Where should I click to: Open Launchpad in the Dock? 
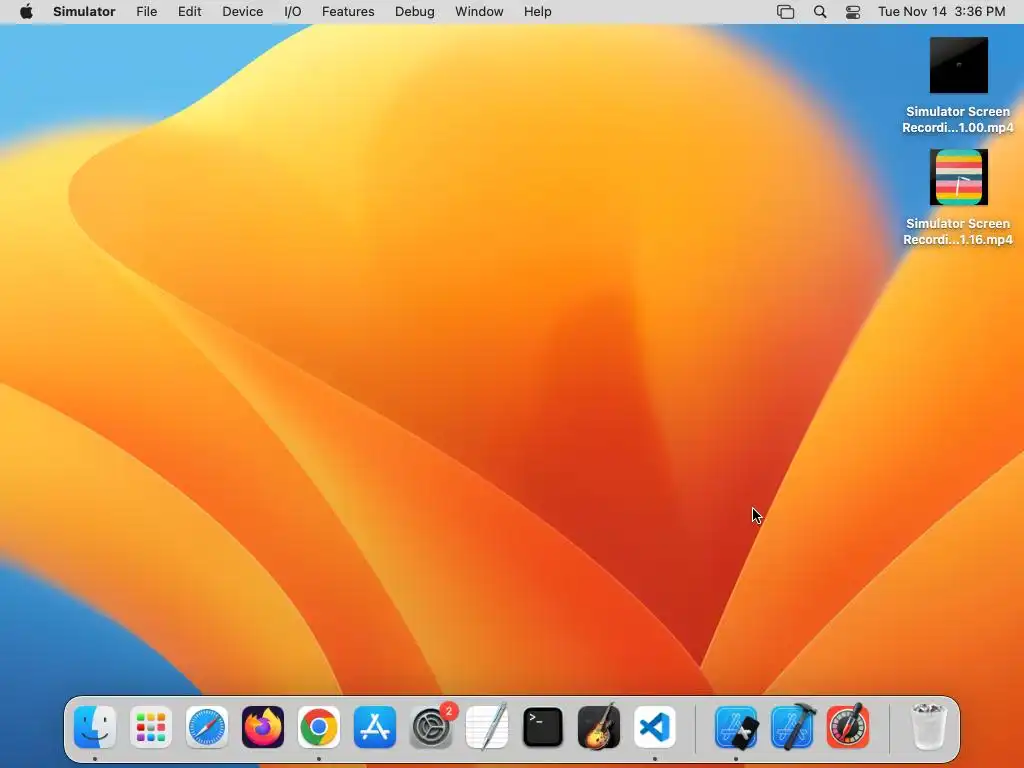151,727
